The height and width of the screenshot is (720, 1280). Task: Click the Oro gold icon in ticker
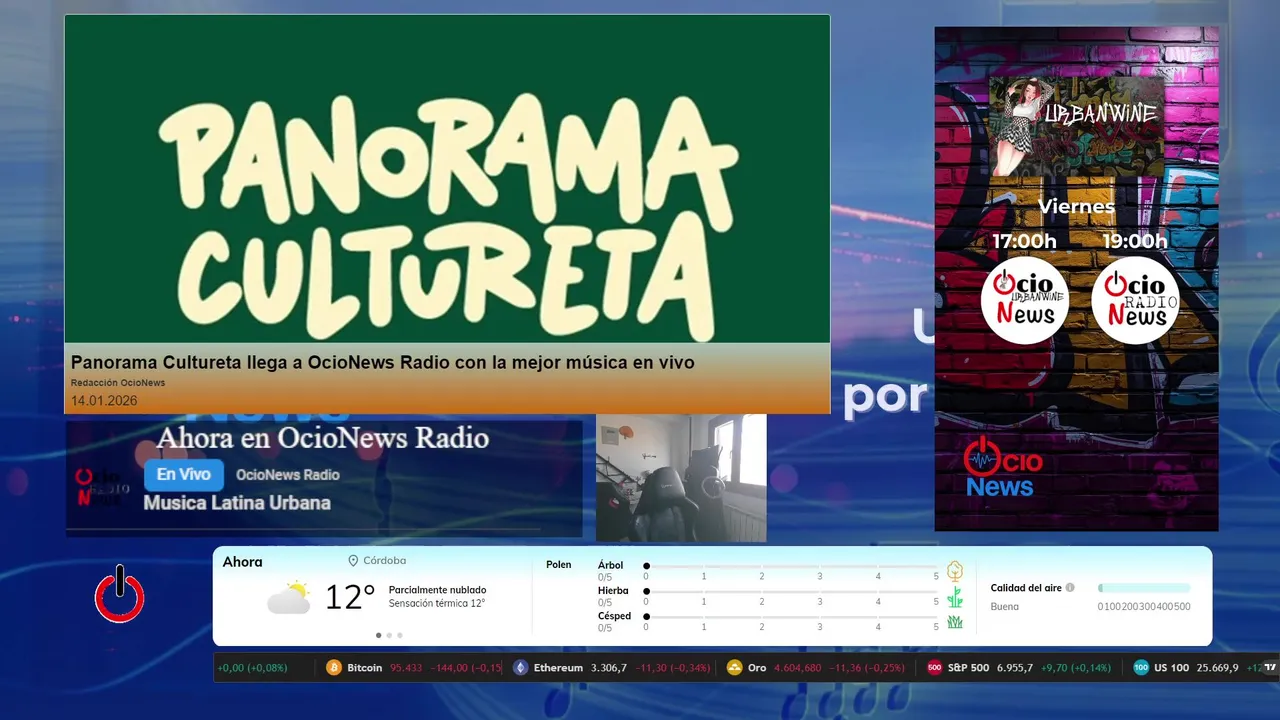734,668
